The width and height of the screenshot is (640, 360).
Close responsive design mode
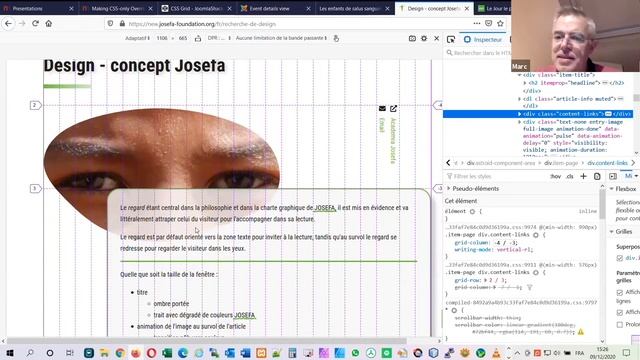coord(436,38)
